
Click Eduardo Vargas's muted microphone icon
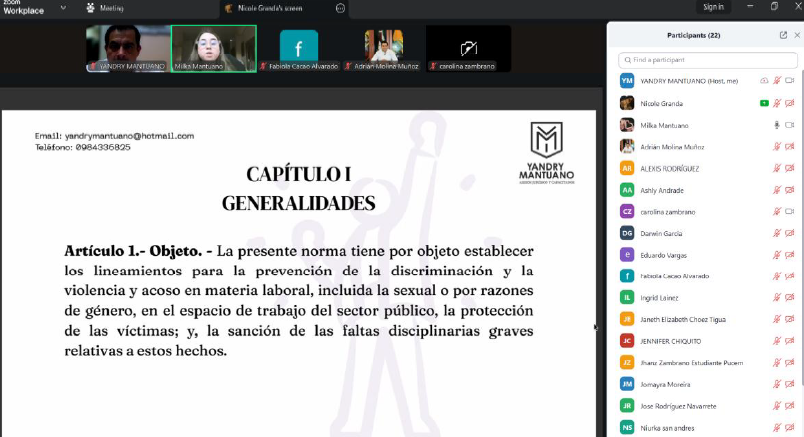tap(776, 254)
